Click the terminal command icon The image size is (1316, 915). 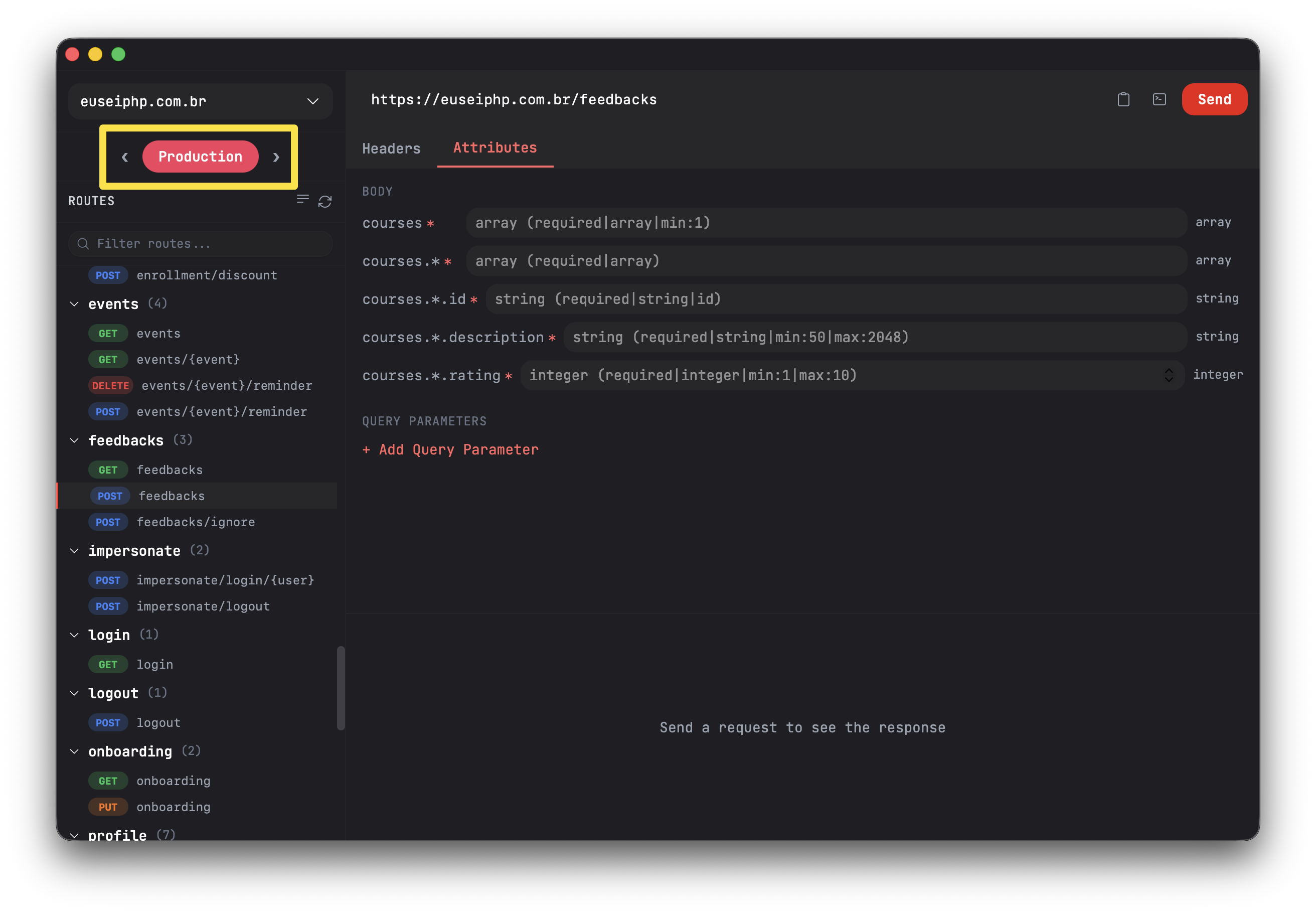(1159, 100)
